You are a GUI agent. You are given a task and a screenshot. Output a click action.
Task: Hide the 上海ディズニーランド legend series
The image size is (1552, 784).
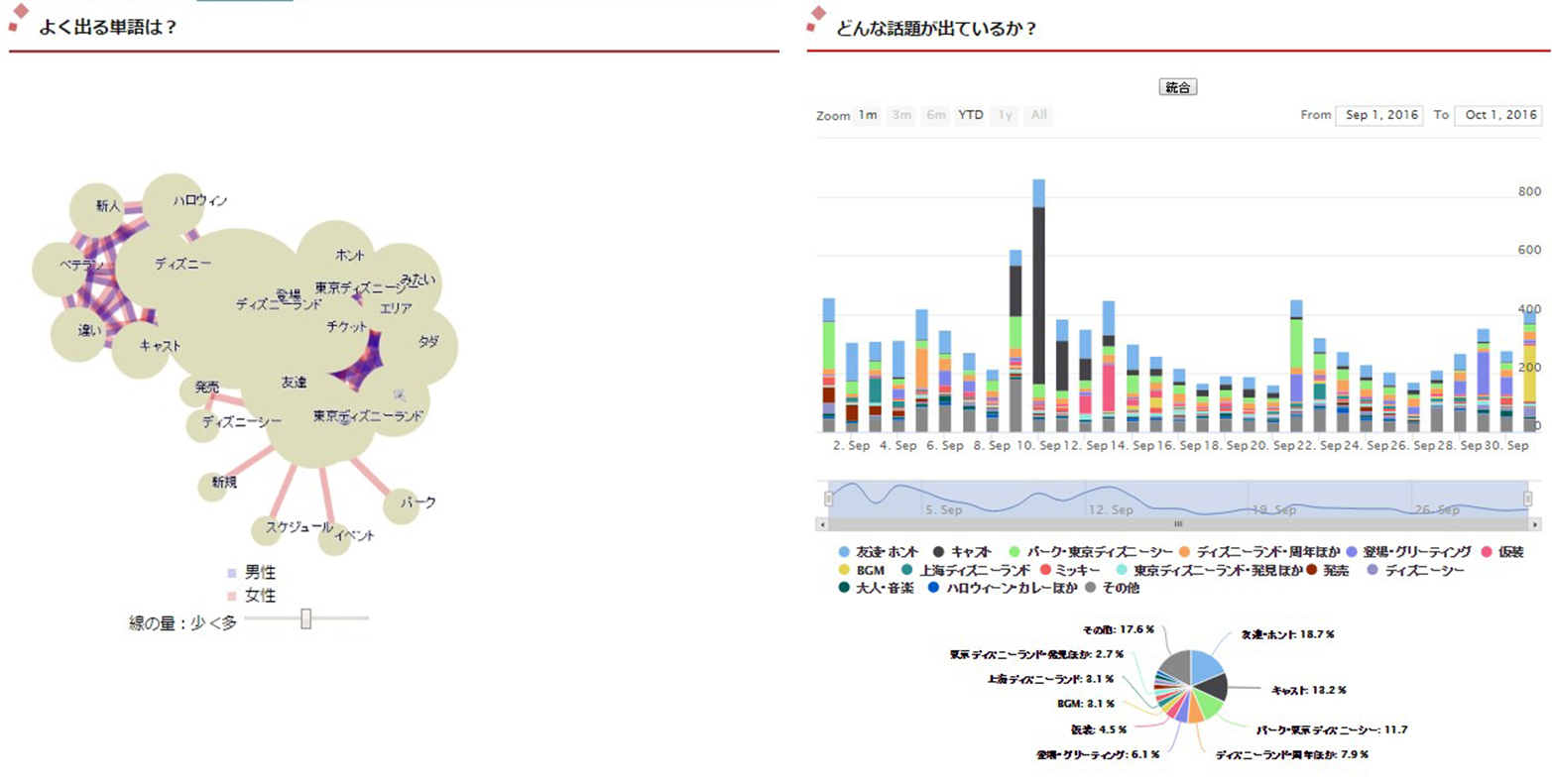(967, 570)
